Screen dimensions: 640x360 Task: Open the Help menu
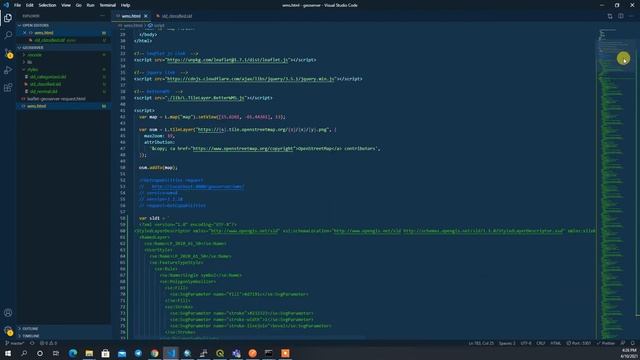pyautogui.click(x=125, y=5)
